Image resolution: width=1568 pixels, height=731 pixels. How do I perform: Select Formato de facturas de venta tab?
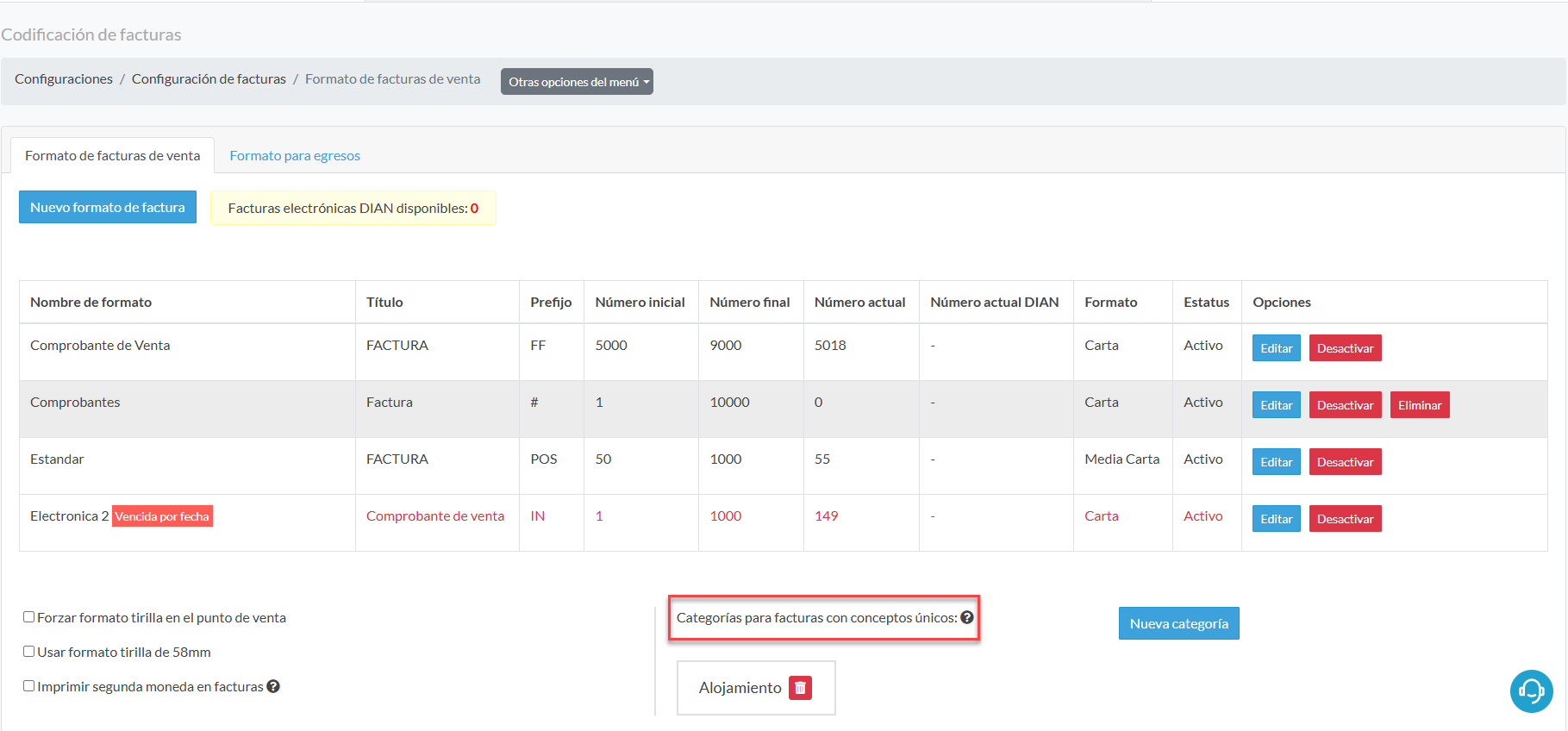(112, 156)
